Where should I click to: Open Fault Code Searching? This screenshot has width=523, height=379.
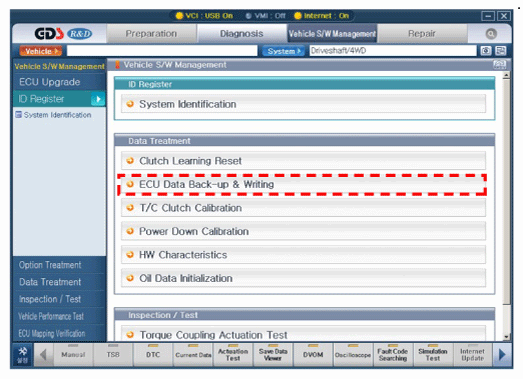tap(393, 355)
